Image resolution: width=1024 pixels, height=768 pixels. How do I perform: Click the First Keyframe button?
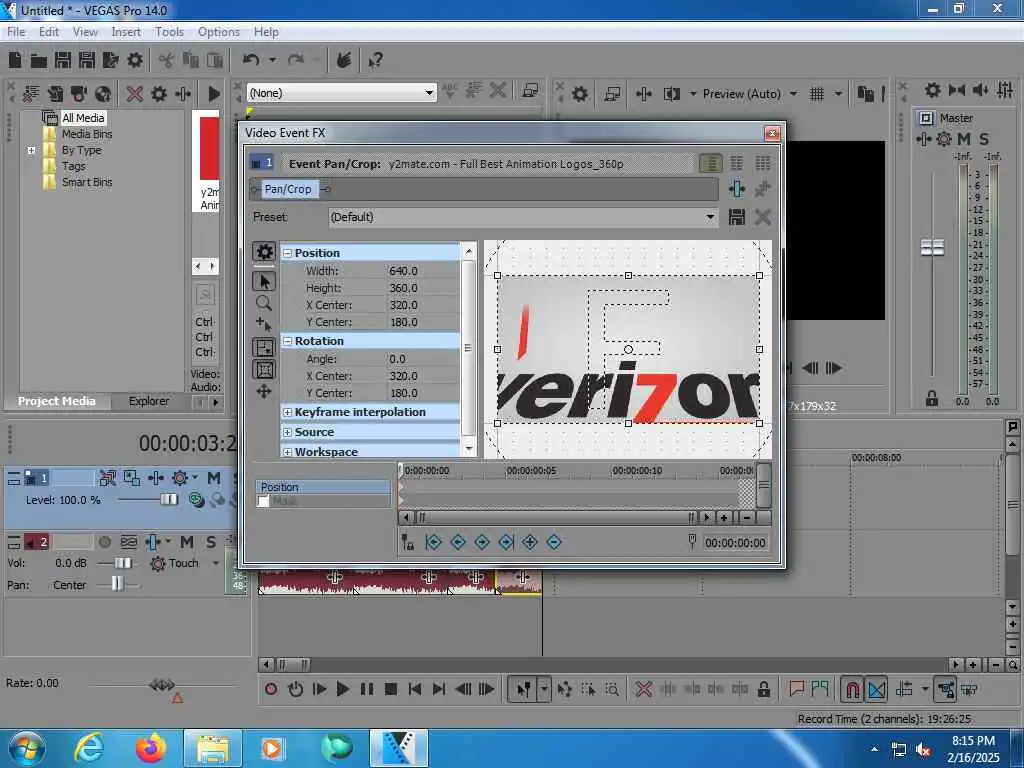point(433,542)
